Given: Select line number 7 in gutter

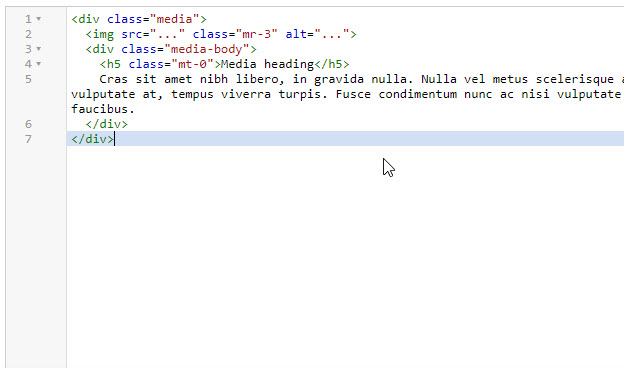Looking at the screenshot, I should (x=28, y=139).
